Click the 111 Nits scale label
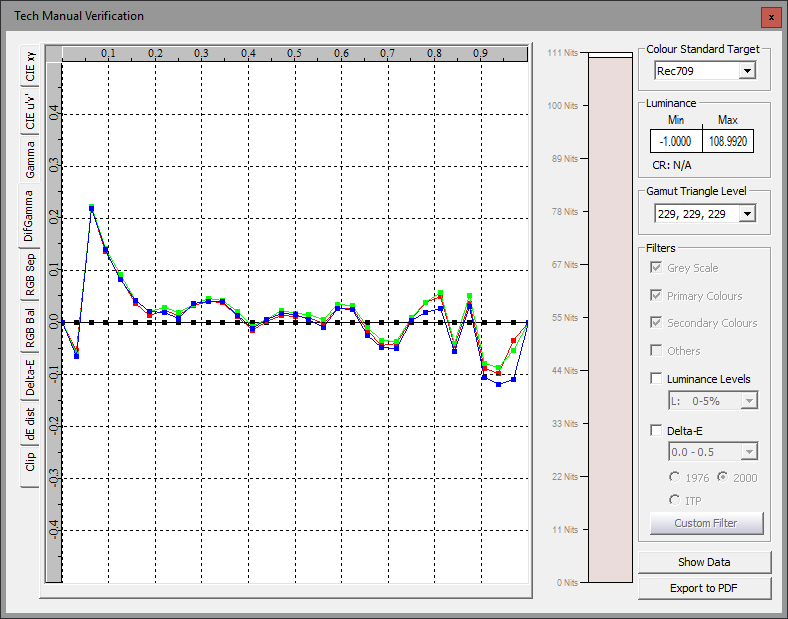Viewport: 788px width, 619px height. point(563,53)
